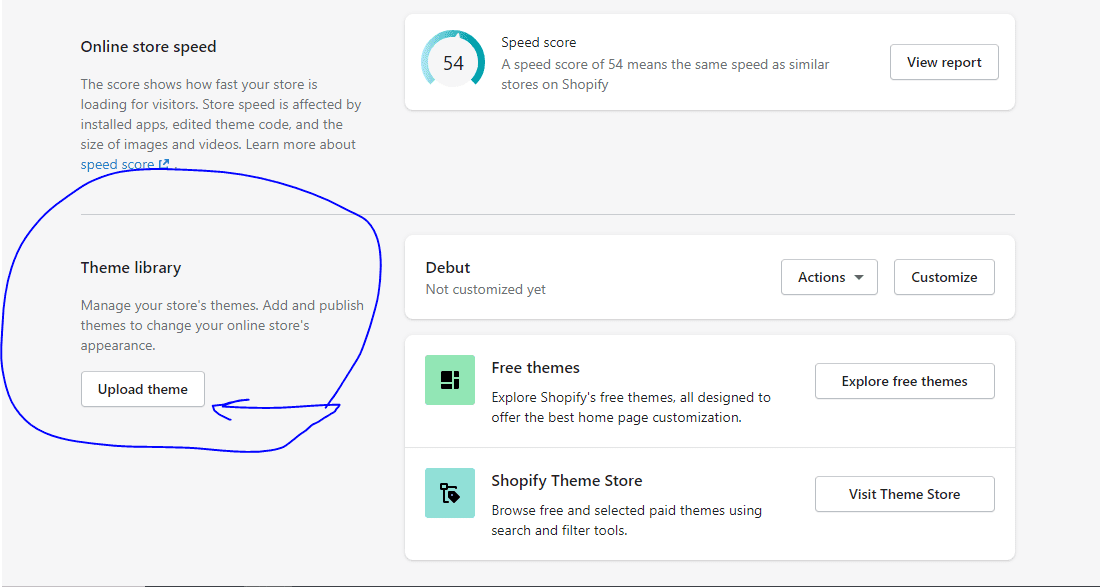The width and height of the screenshot is (1100, 587).
Task: Click the 'Not customized yet' status text
Action: 485,289
